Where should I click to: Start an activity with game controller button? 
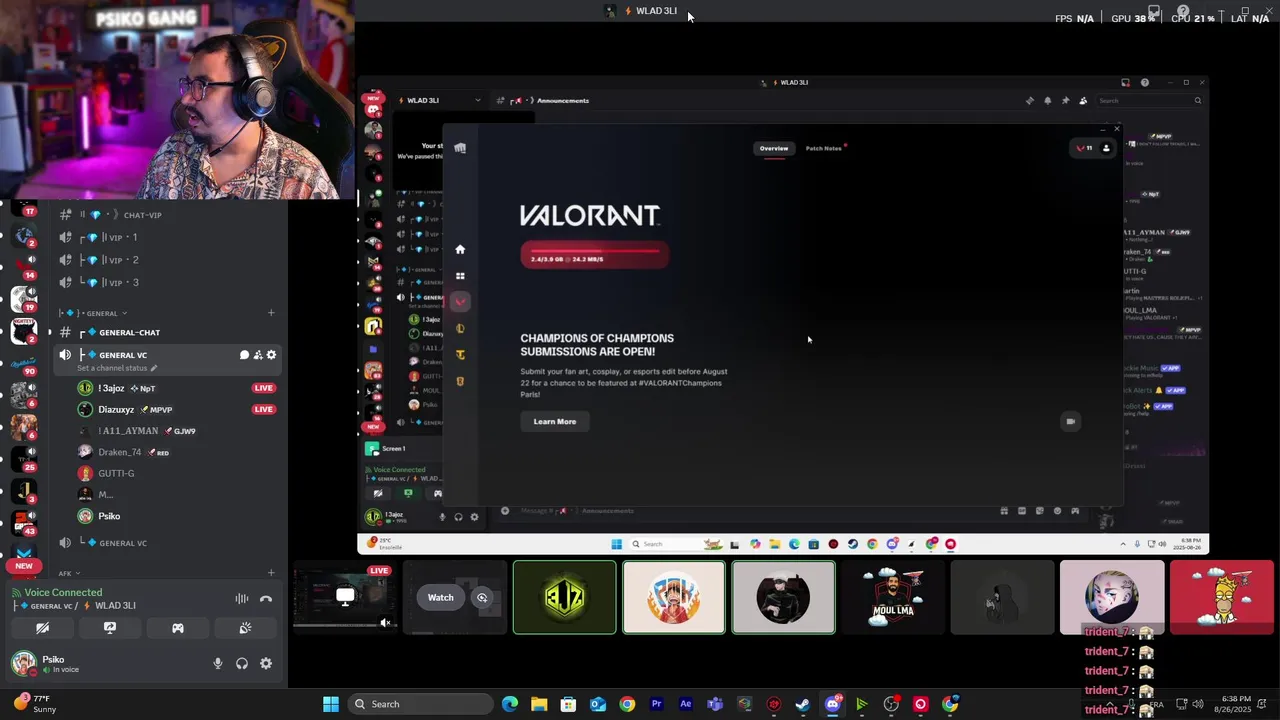178,628
